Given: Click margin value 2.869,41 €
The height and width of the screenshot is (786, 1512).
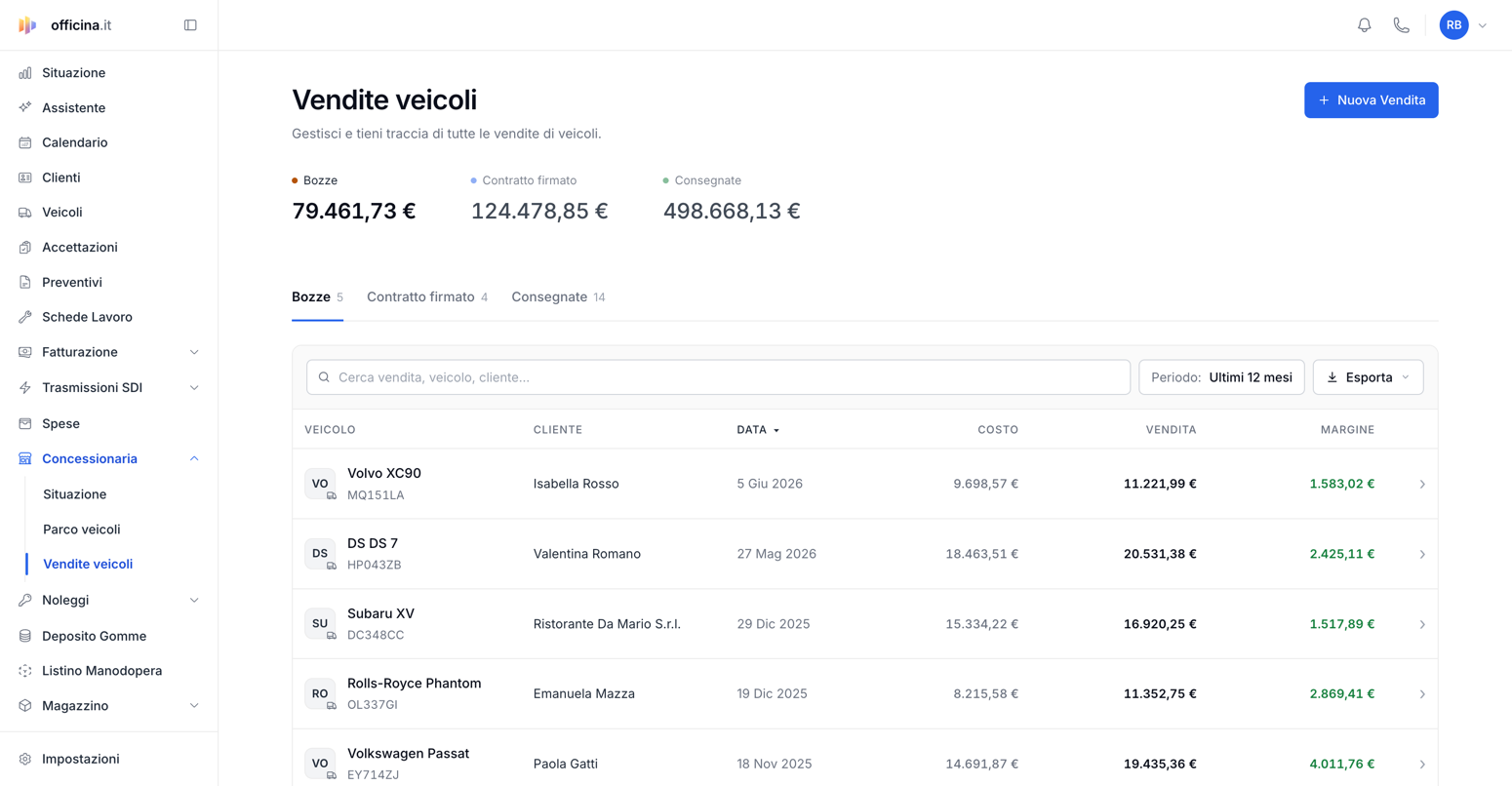Looking at the screenshot, I should (x=1342, y=694).
